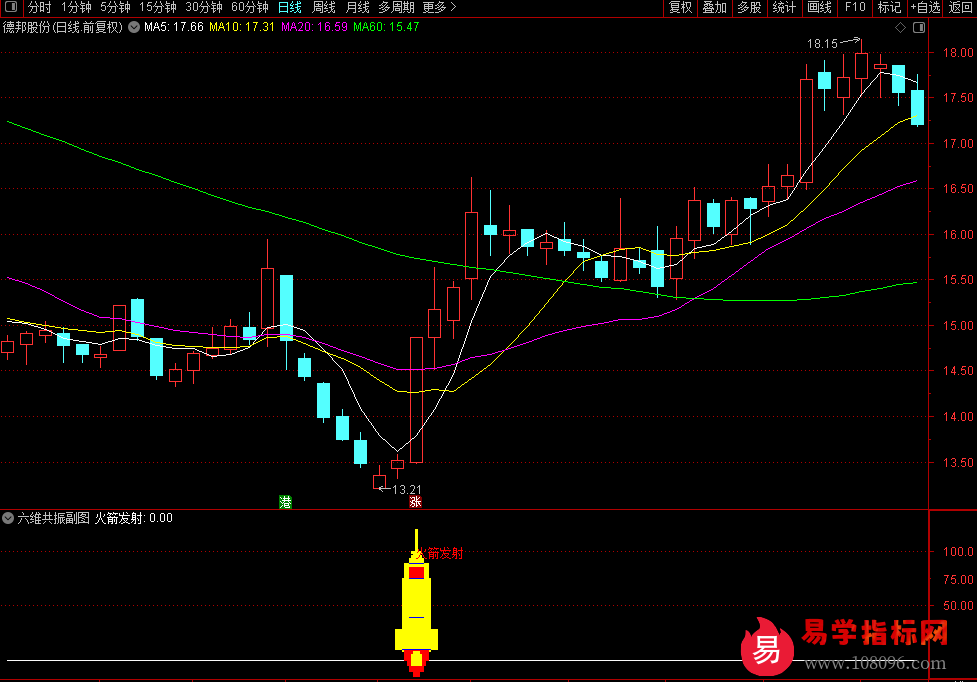The width and height of the screenshot is (977, 682).
Task: Open the F10 company info
Action: coord(855,7)
